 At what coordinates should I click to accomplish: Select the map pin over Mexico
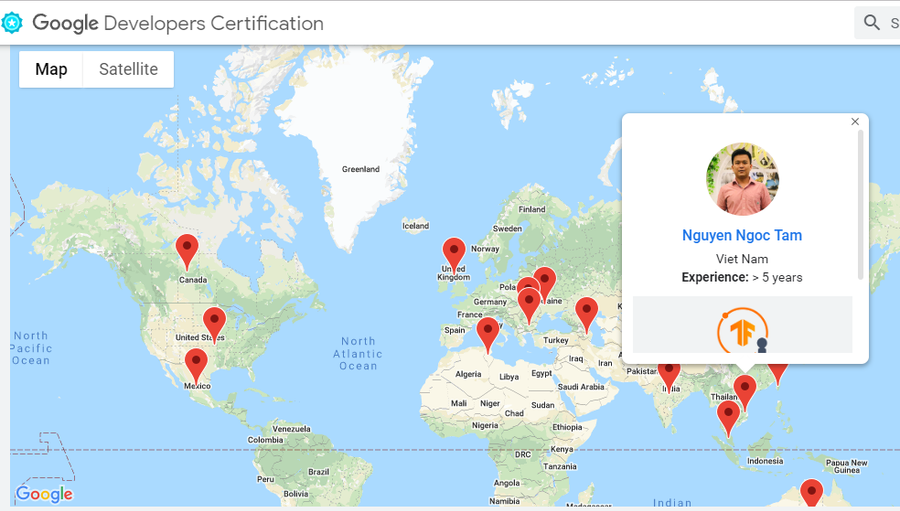[x=196, y=366]
